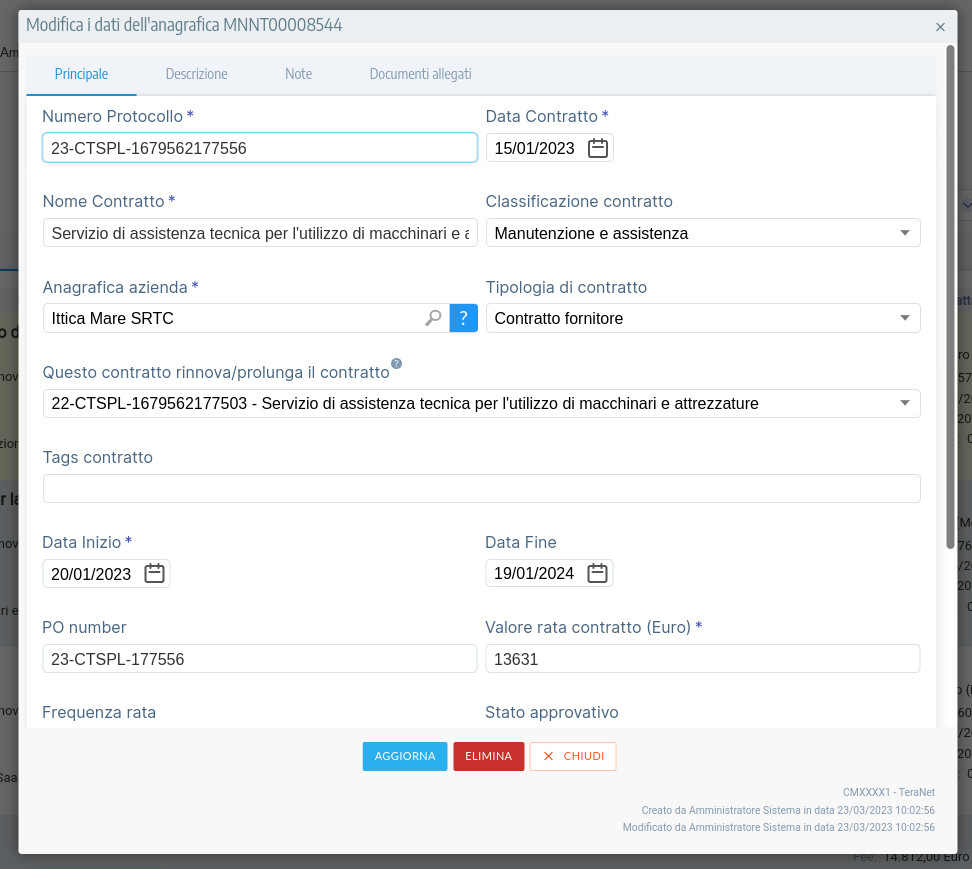Viewport: 972px width, 869px height.
Task: Open calendar picker for Data Contratto
Action: point(597,148)
